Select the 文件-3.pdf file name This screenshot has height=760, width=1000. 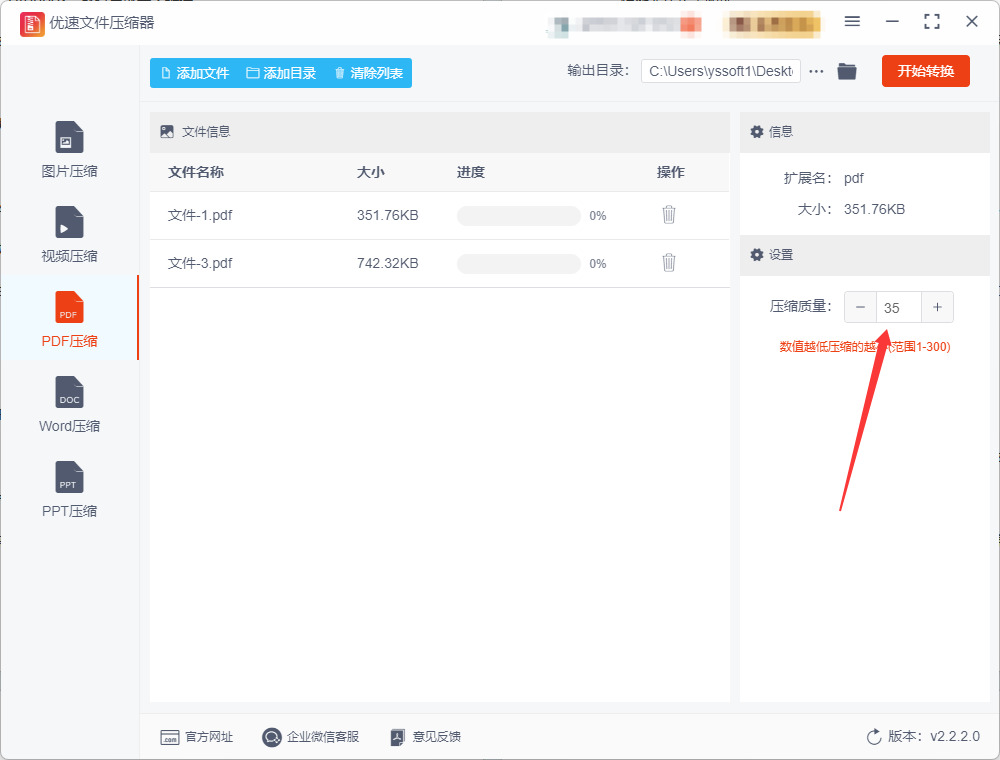[200, 263]
